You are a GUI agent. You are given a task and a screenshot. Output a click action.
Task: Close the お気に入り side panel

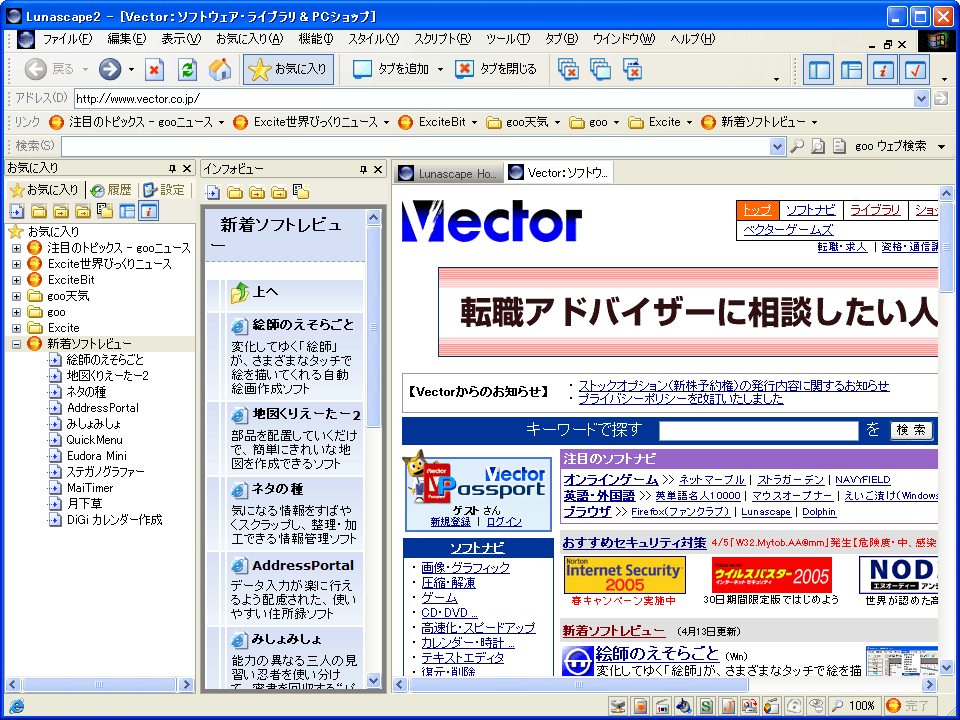(x=187, y=168)
